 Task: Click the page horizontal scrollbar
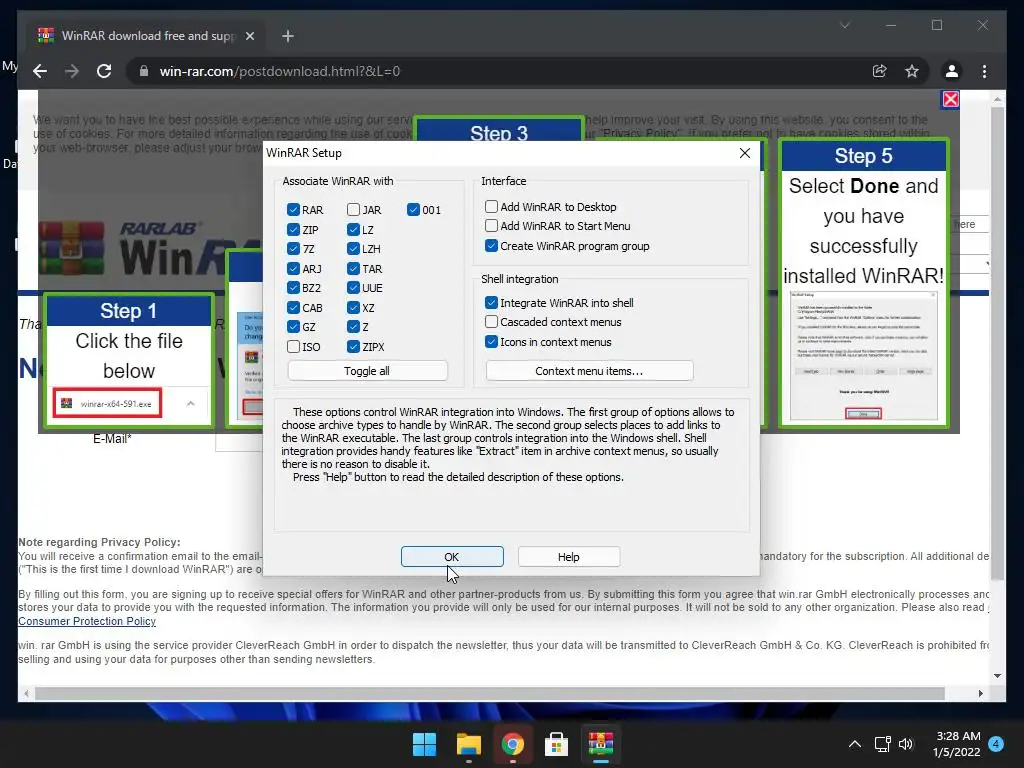(489, 693)
